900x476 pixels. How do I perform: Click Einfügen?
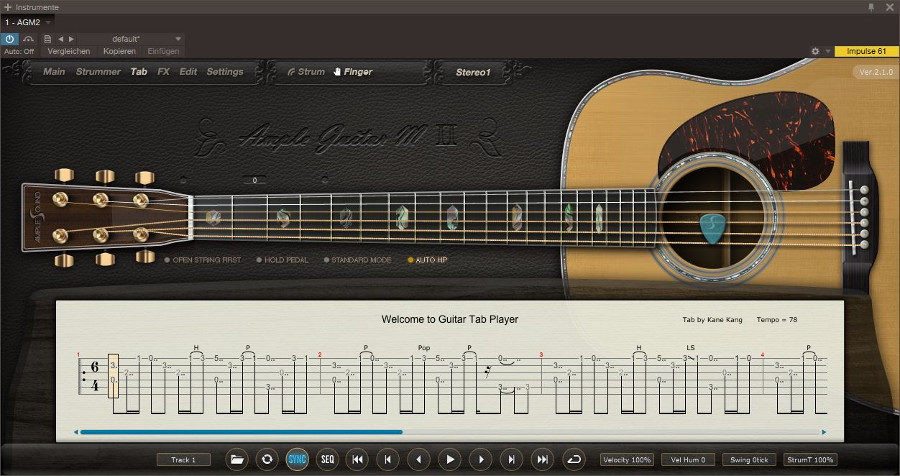[164, 51]
